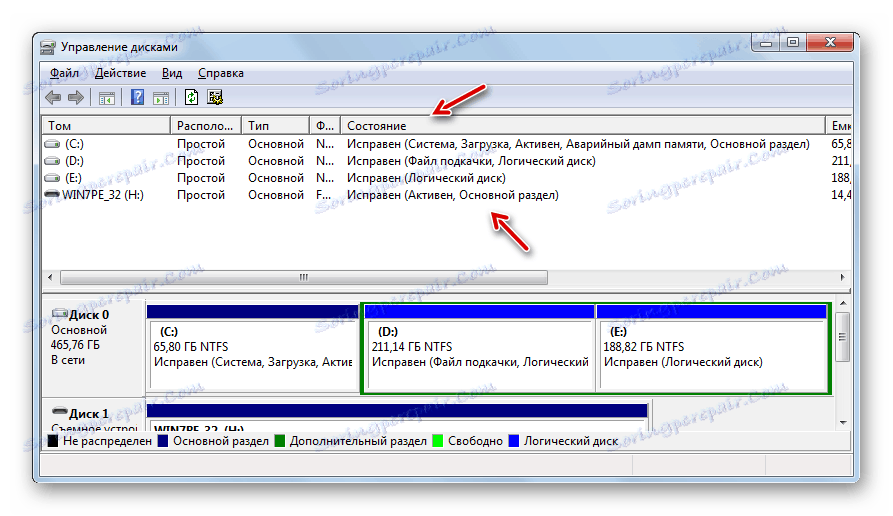Select the (D:) row in volume list

pos(447,161)
